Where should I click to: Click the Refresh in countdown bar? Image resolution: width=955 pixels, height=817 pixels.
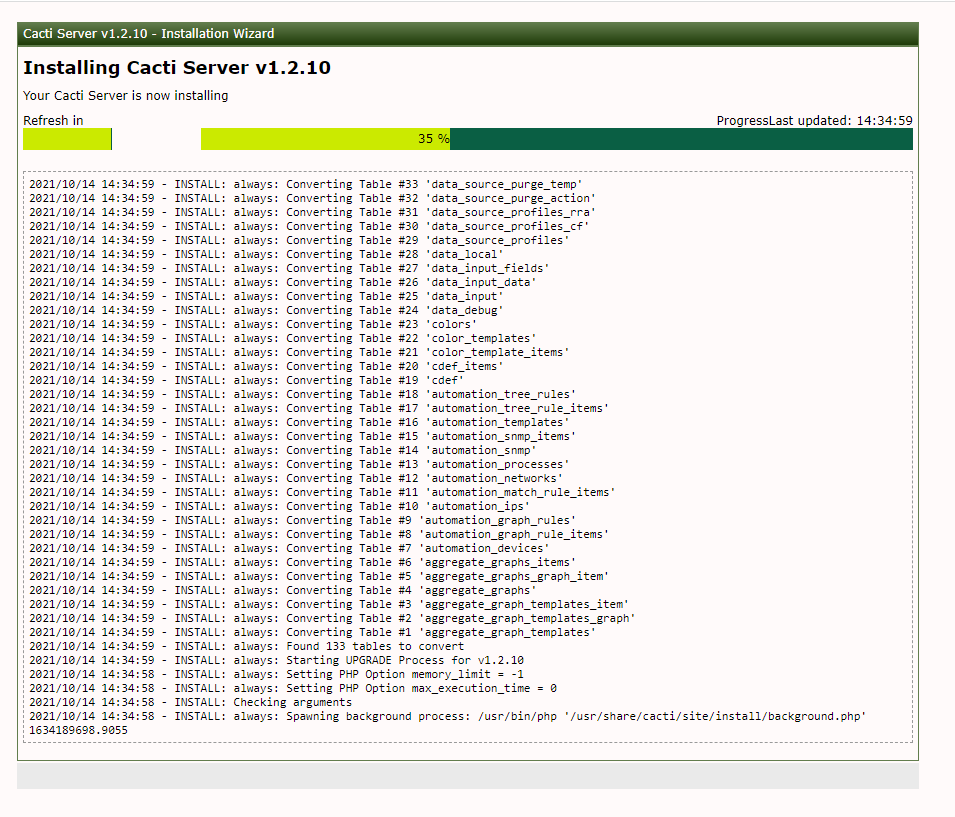coord(67,139)
